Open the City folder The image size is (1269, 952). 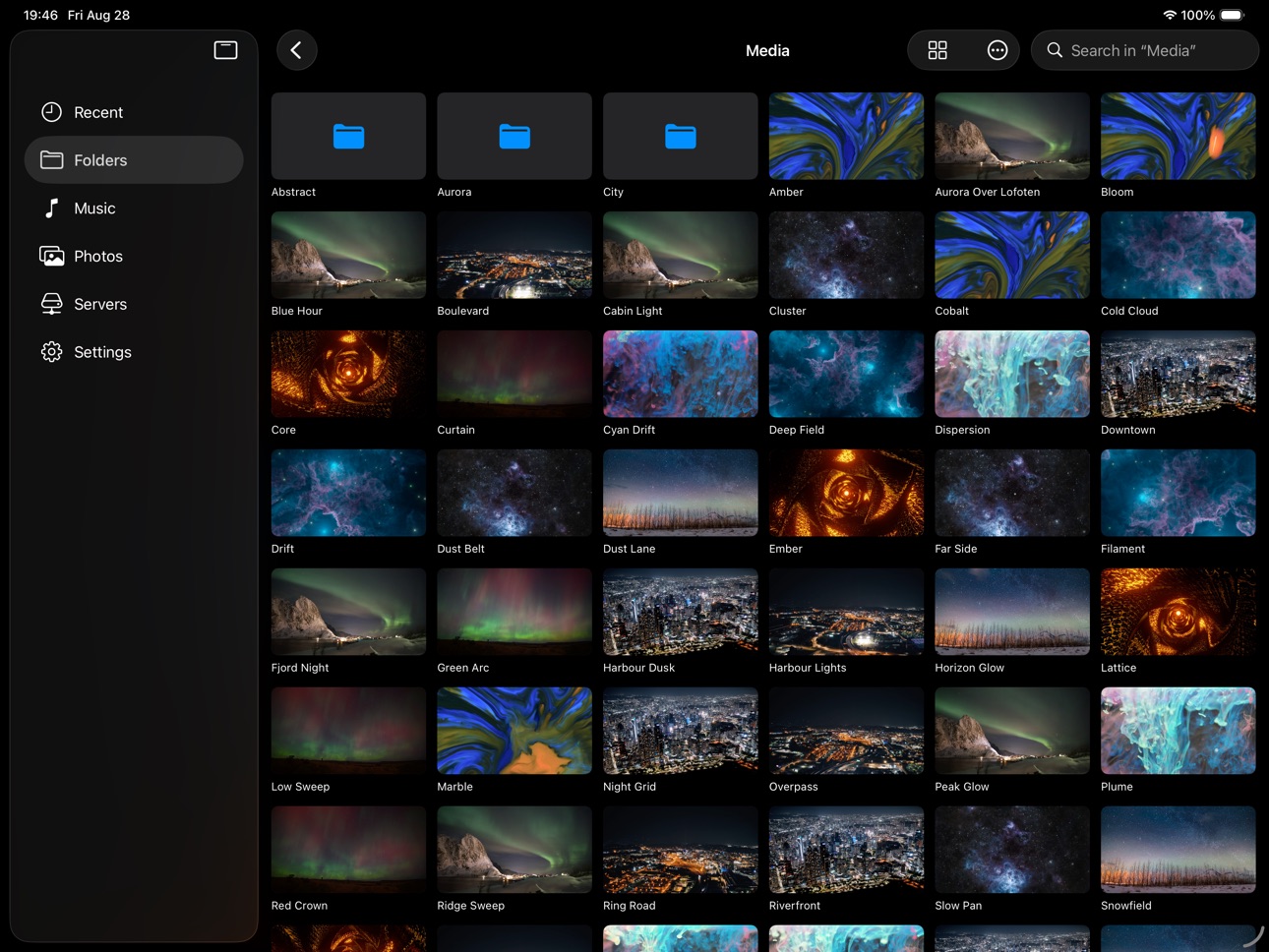coord(681,136)
